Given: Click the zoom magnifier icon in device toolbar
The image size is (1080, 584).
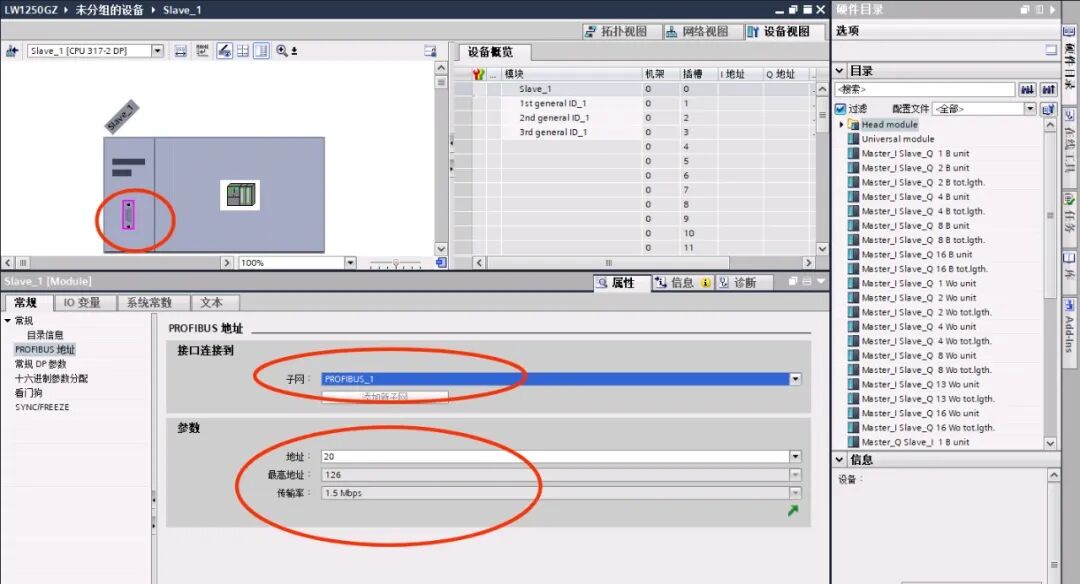Looking at the screenshot, I should [282, 51].
